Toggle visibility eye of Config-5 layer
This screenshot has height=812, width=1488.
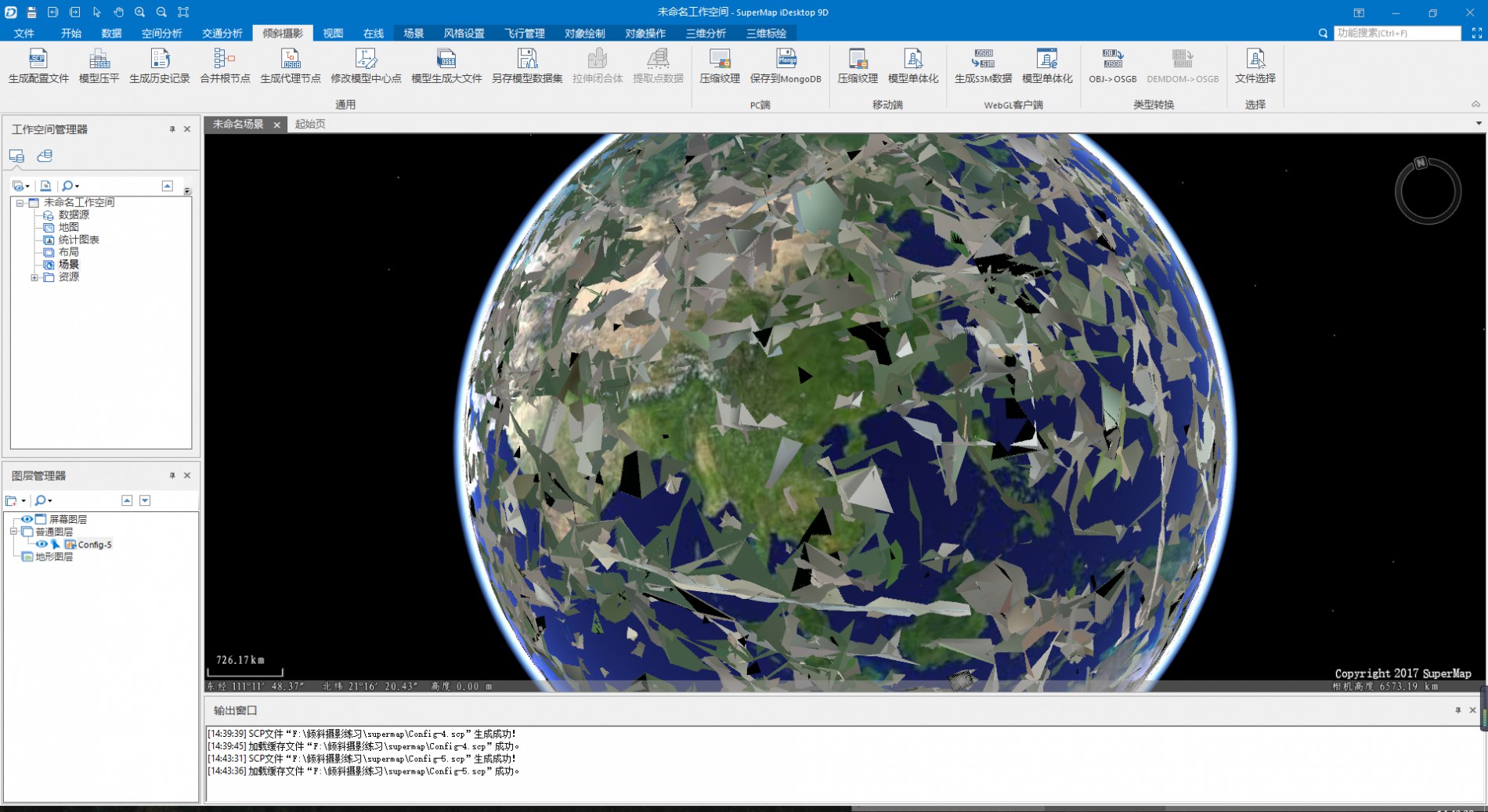point(42,544)
